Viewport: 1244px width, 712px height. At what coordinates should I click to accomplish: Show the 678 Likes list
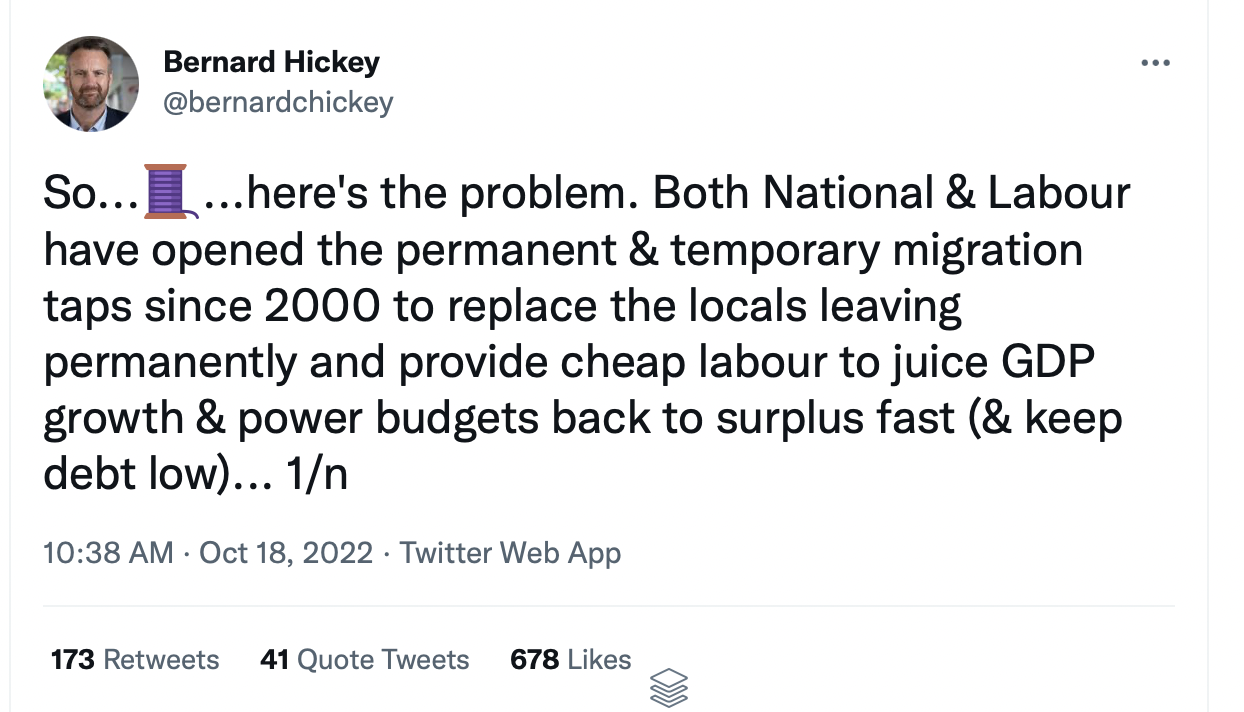pos(570,660)
